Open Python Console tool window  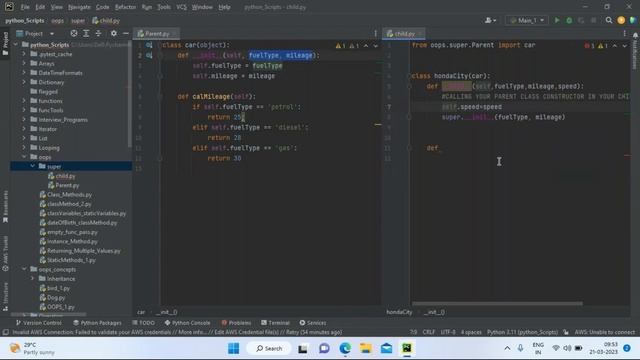click(187, 322)
